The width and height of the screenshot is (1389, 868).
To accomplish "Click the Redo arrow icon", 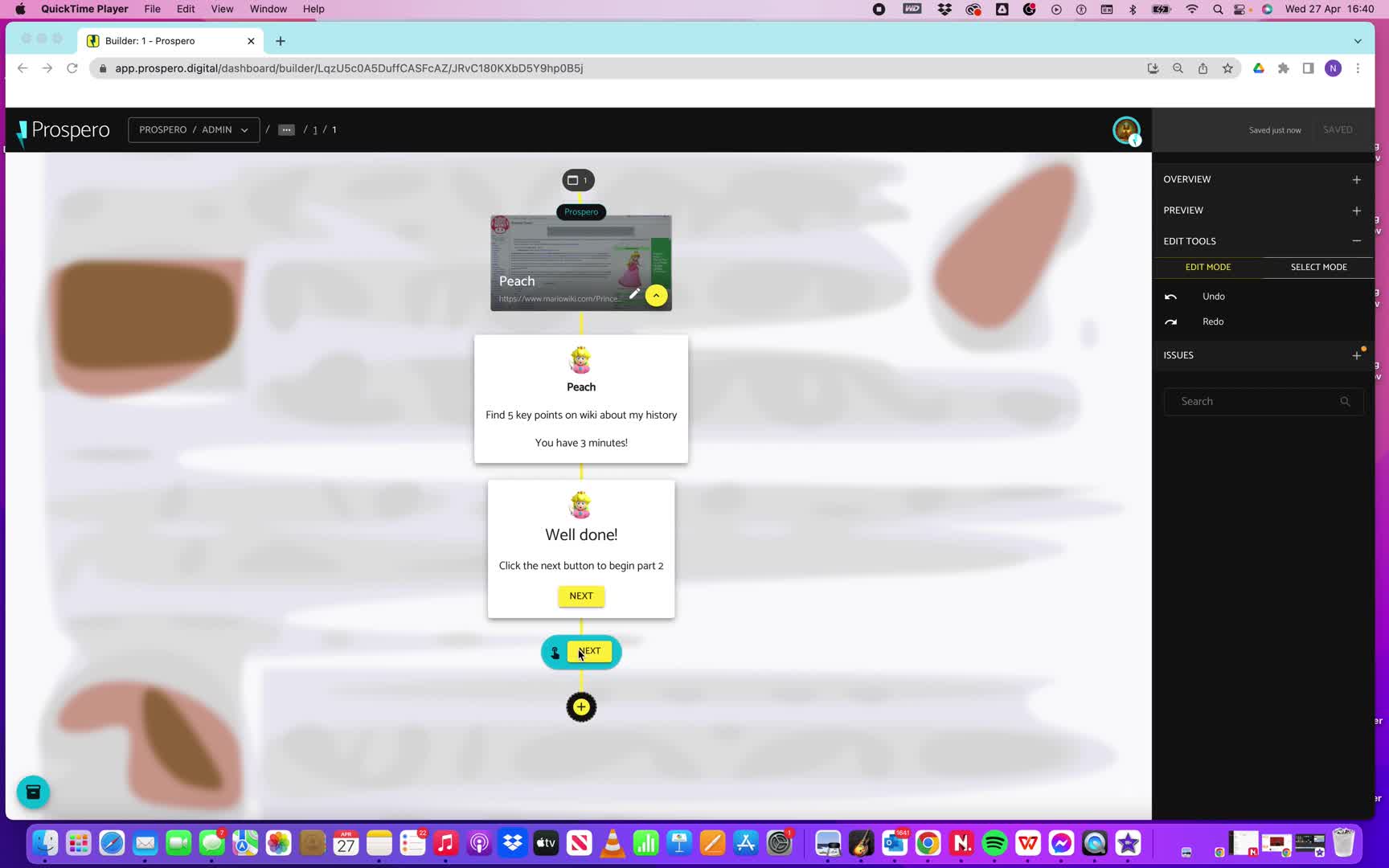I will tap(1170, 321).
